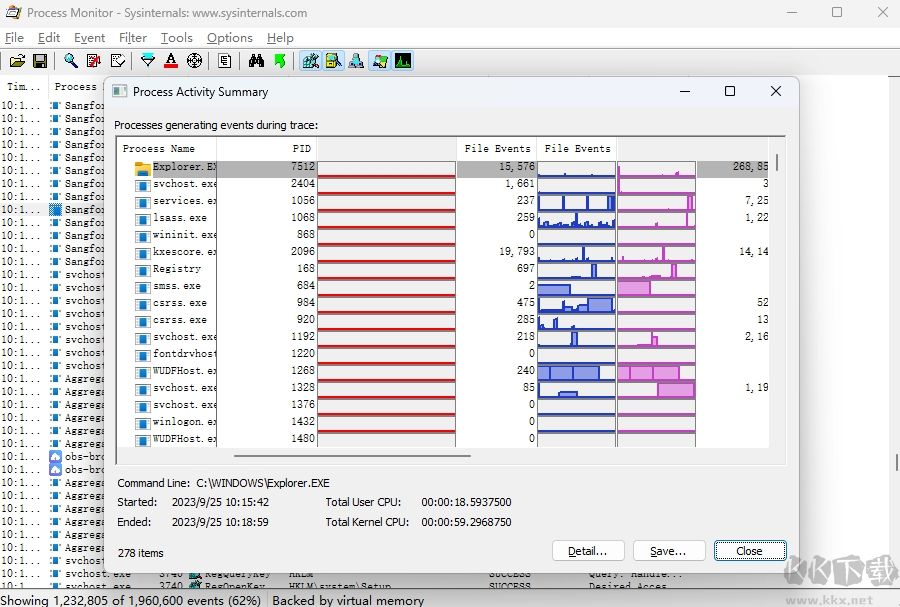Toggle event capture with the magnifier icon
Viewport: 900px width, 607px height.
(70, 61)
